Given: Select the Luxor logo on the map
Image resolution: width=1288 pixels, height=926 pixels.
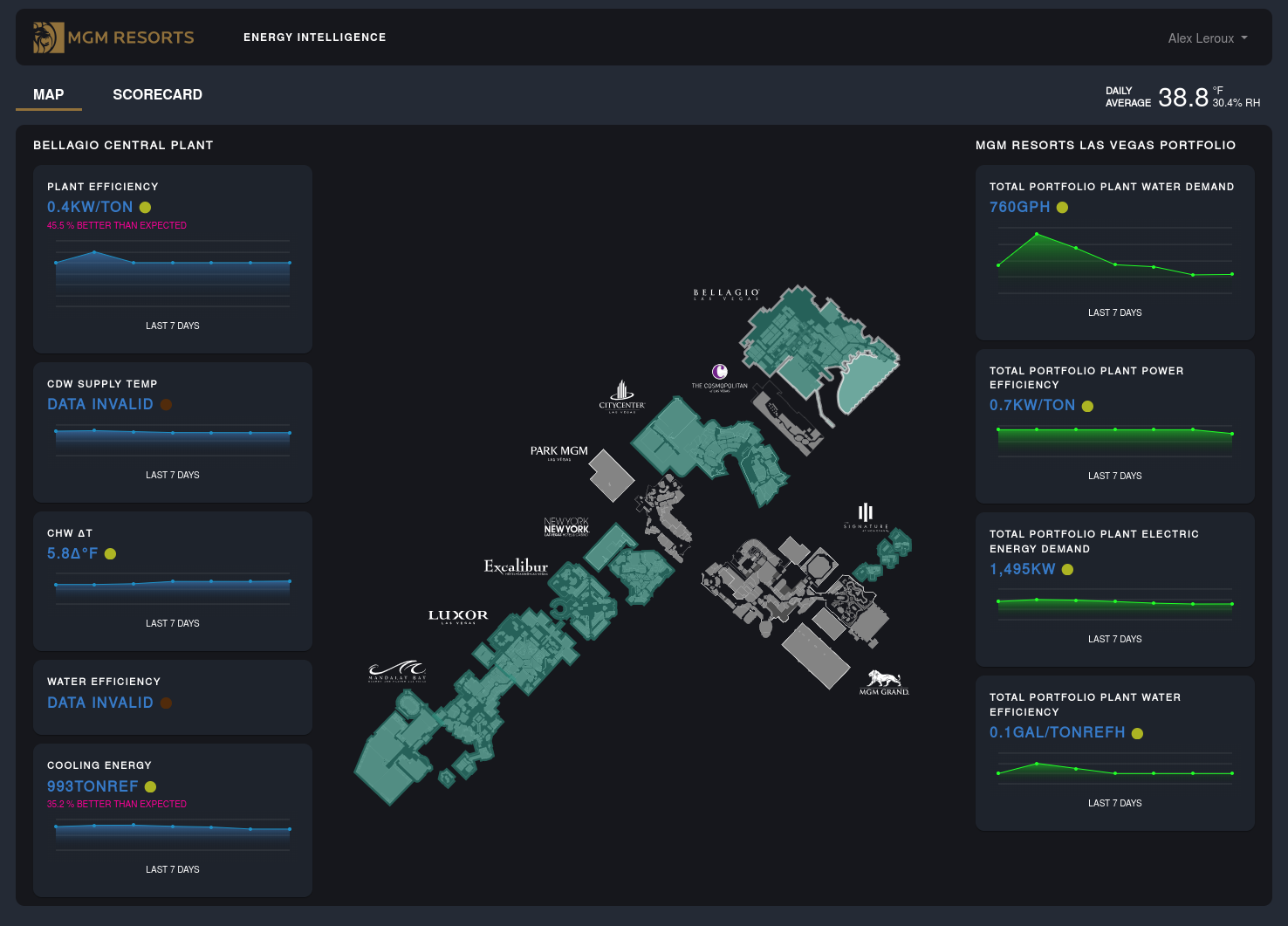Looking at the screenshot, I should [x=458, y=616].
